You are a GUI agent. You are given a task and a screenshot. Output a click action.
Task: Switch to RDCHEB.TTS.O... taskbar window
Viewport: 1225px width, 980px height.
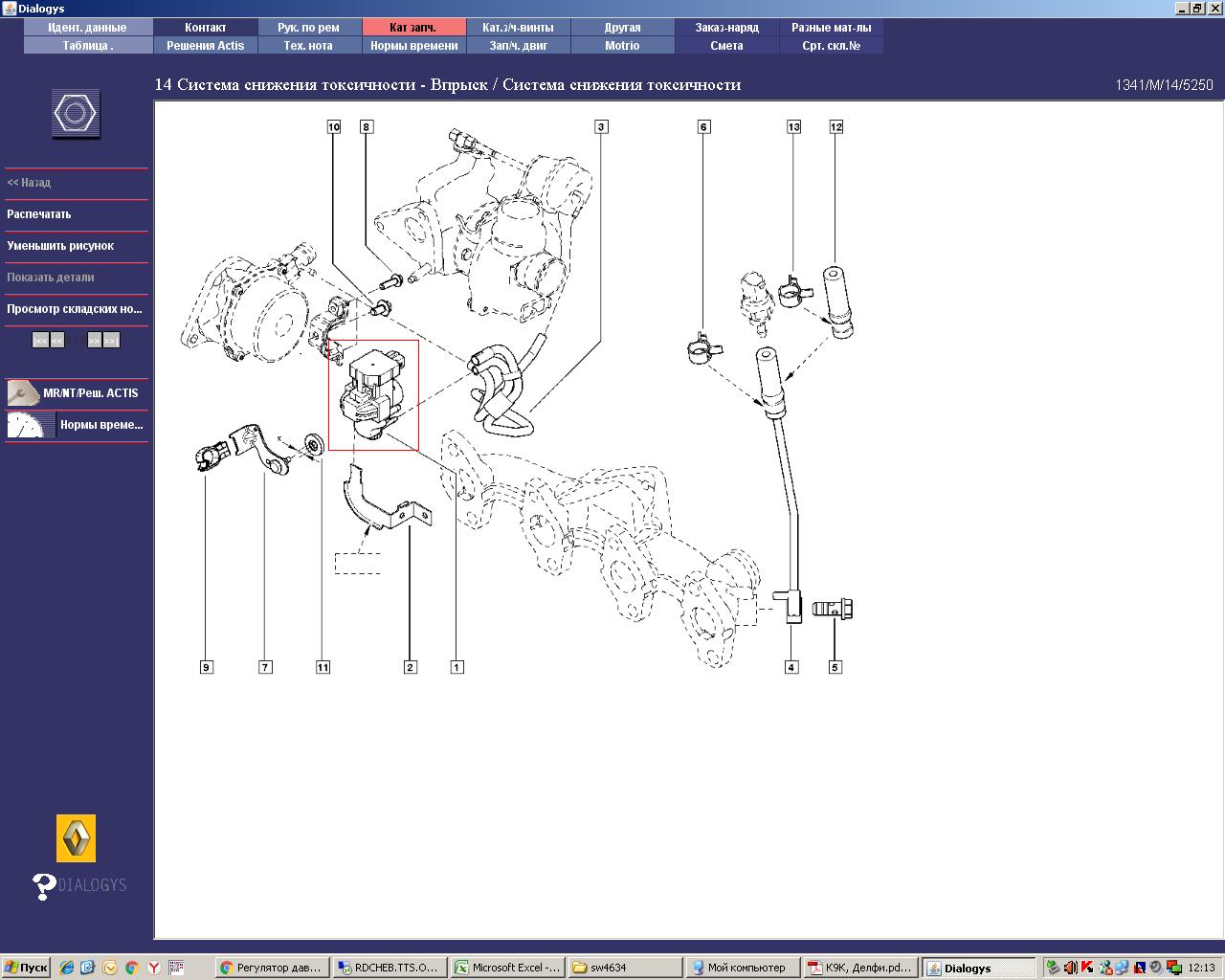point(390,968)
